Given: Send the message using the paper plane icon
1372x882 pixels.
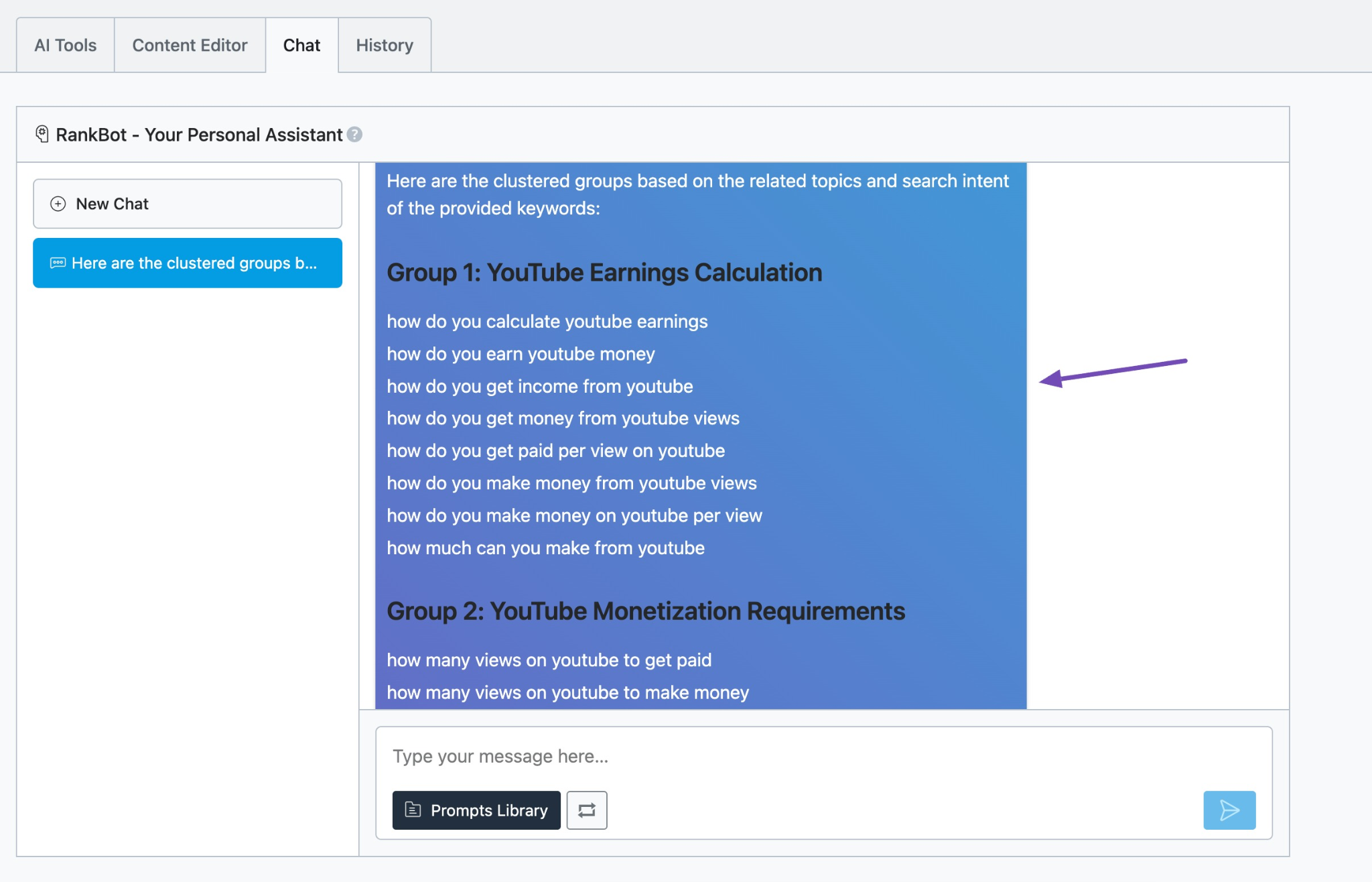Looking at the screenshot, I should click(1229, 810).
